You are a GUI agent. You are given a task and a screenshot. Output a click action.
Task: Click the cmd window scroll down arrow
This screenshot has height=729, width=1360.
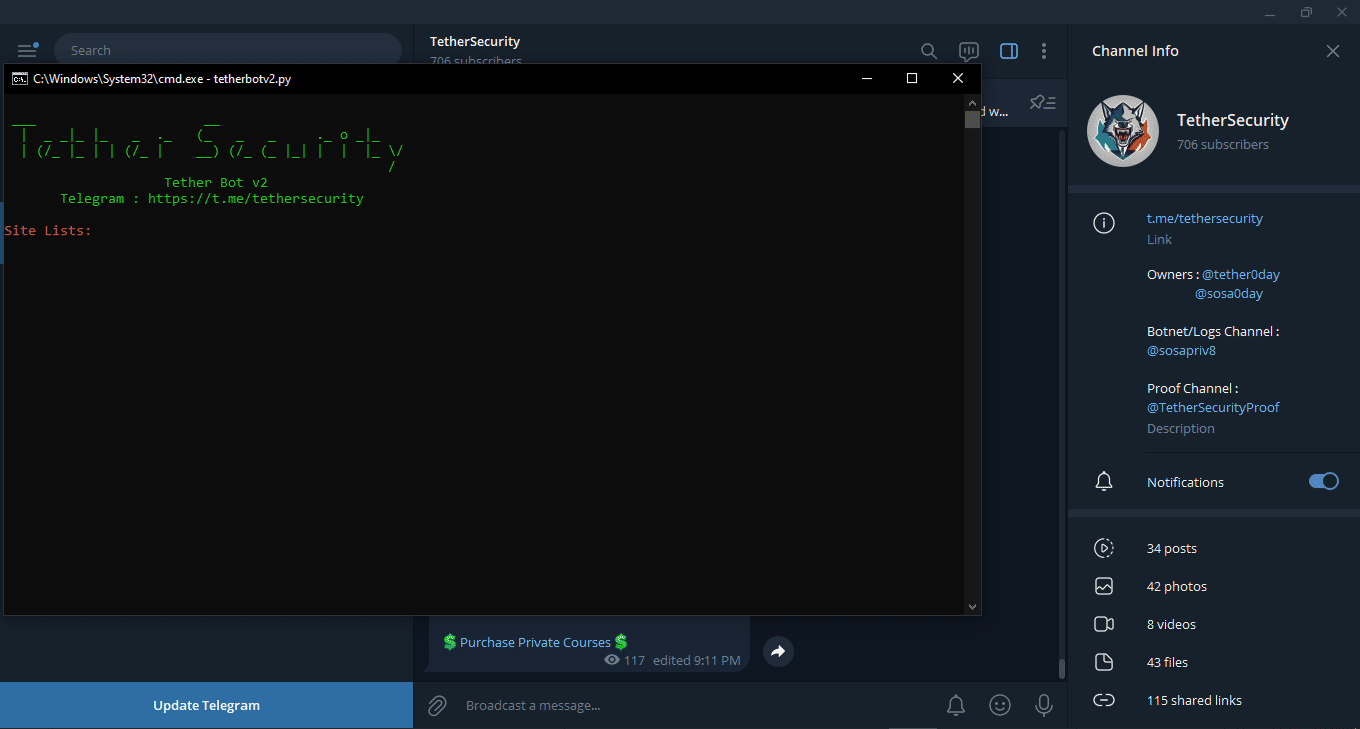[972, 606]
